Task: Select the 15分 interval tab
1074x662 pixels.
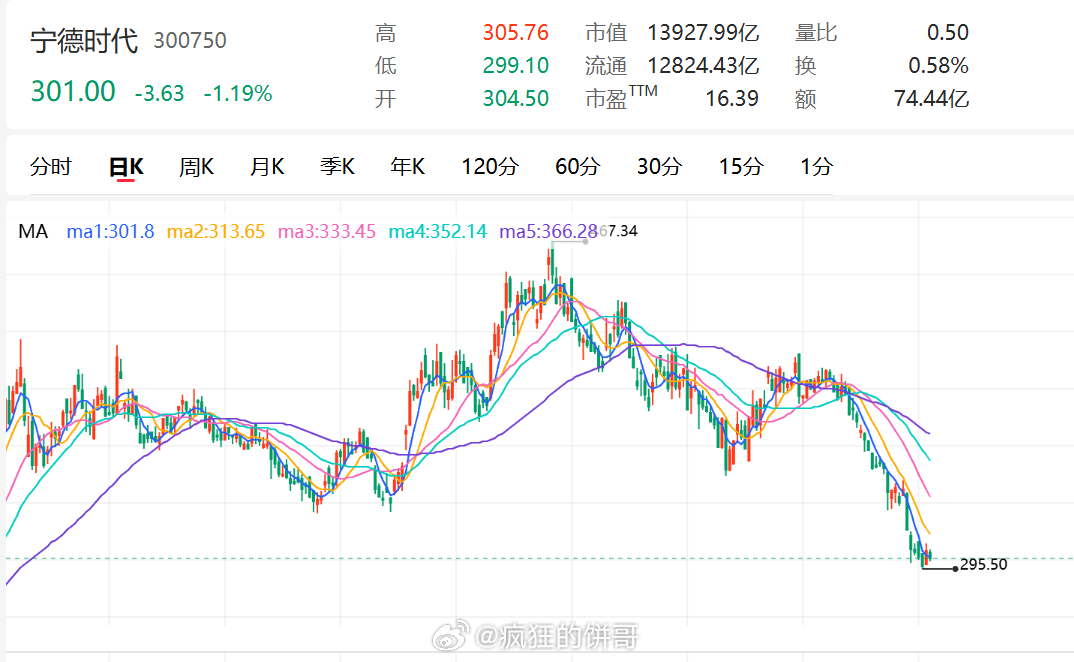Action: coord(741,167)
